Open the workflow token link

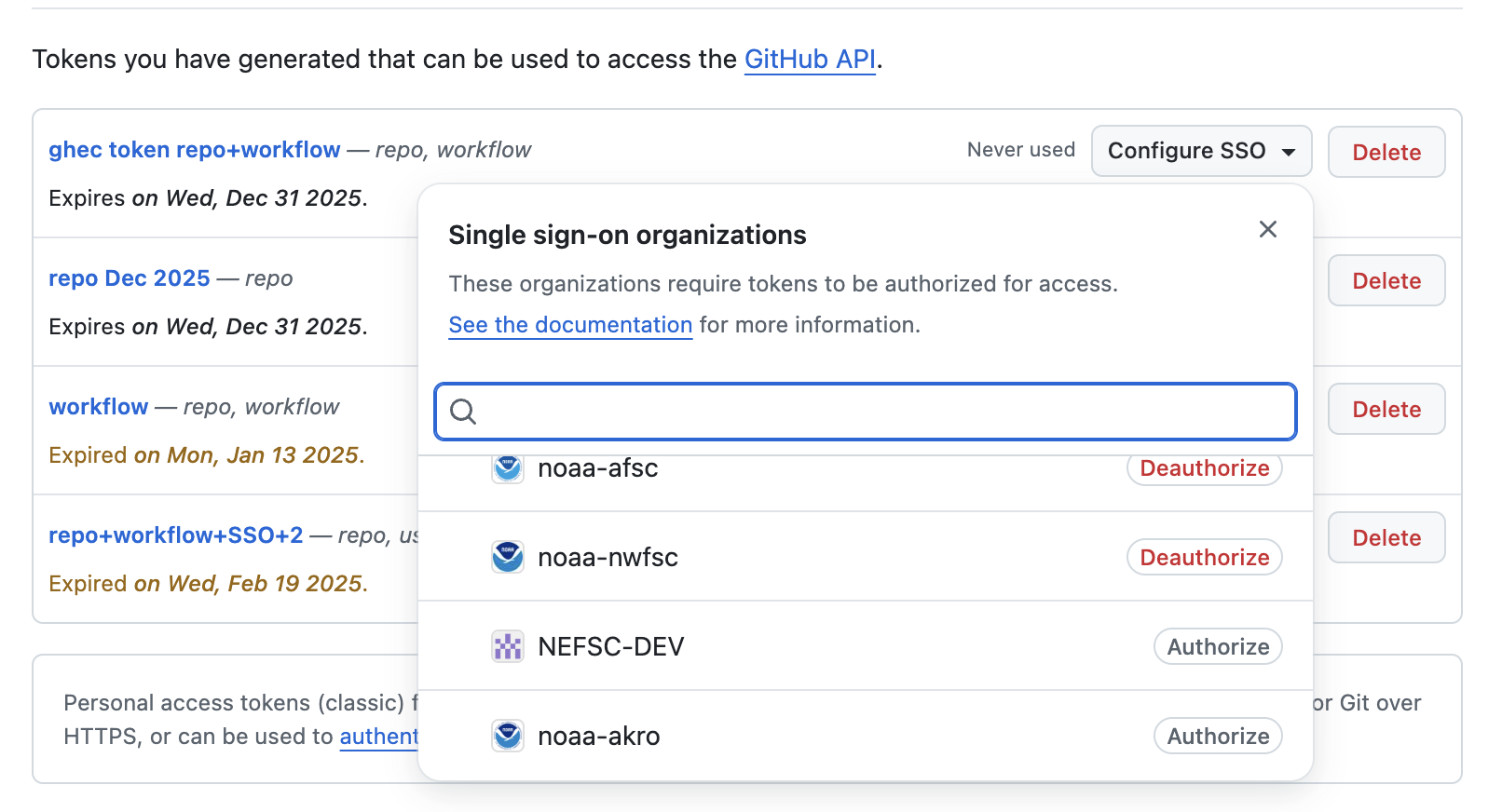pos(99,407)
